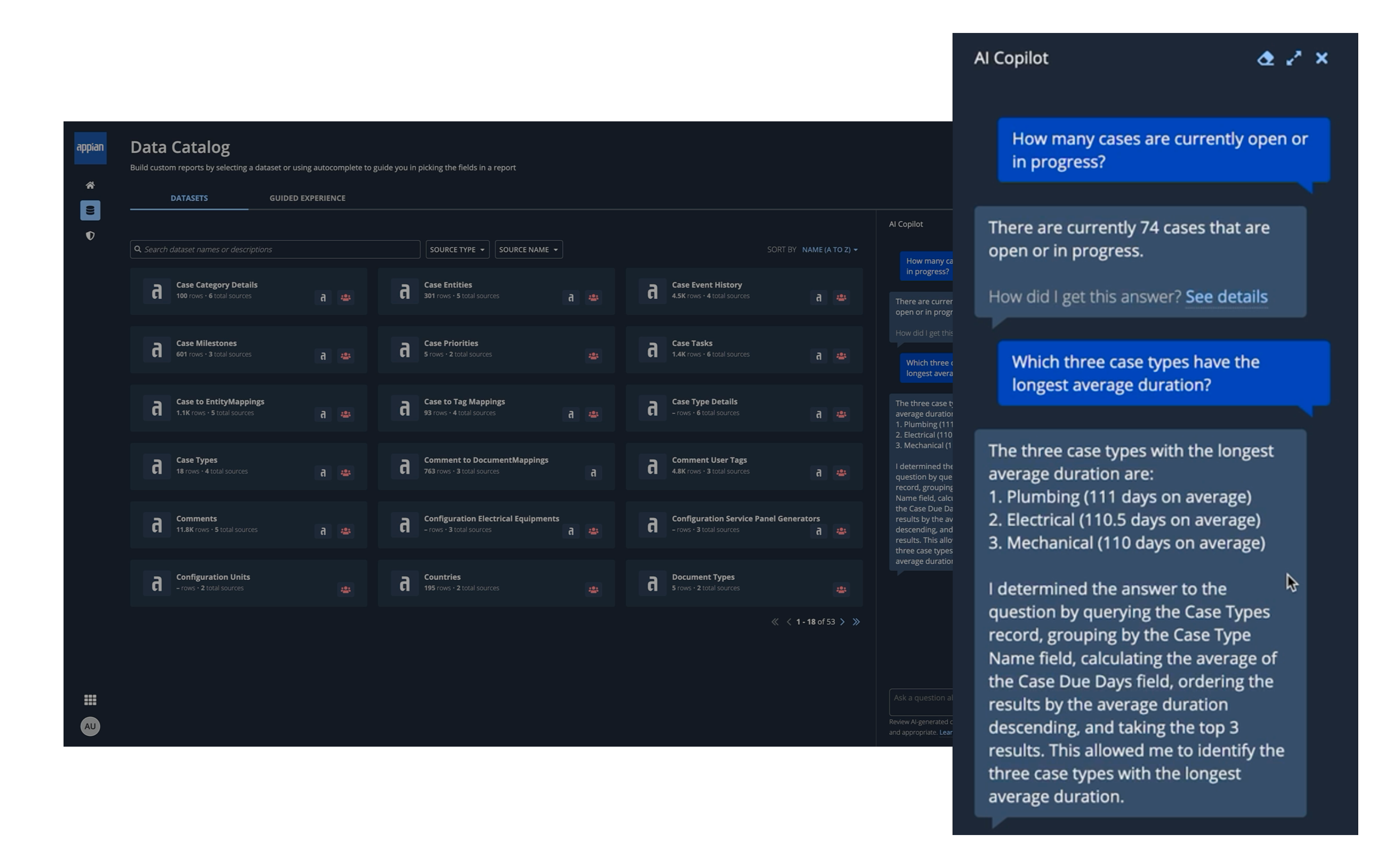
Task: Switch to the GUIDED EXPERIENCE tab
Action: point(307,197)
